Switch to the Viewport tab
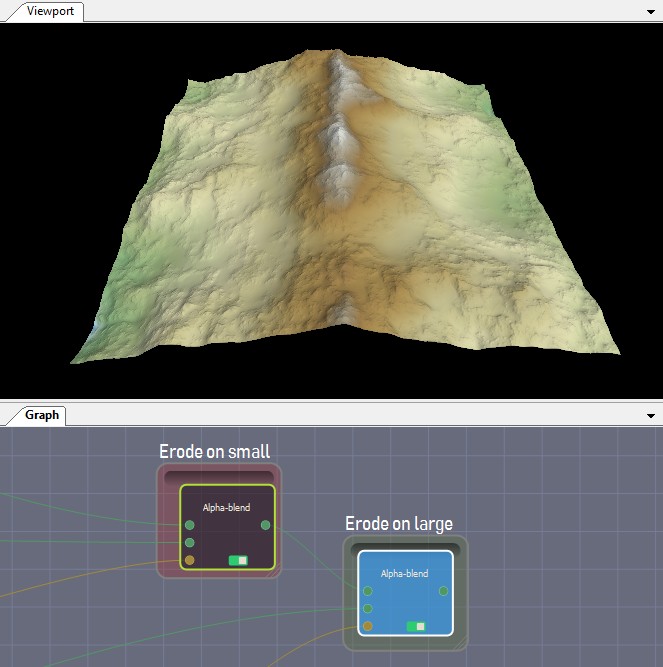 pos(50,11)
